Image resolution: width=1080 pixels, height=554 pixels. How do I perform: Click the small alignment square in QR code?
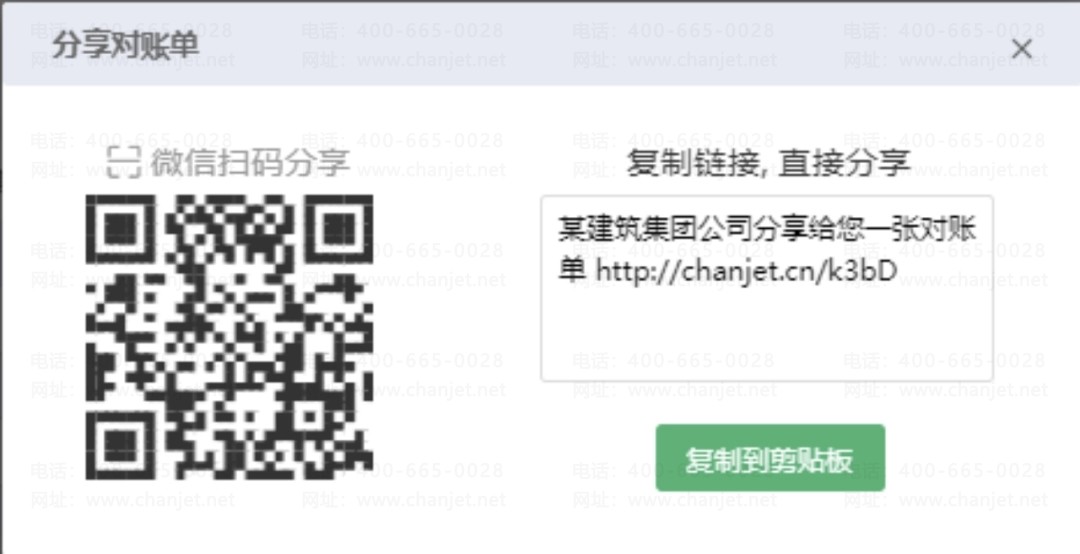[309, 416]
